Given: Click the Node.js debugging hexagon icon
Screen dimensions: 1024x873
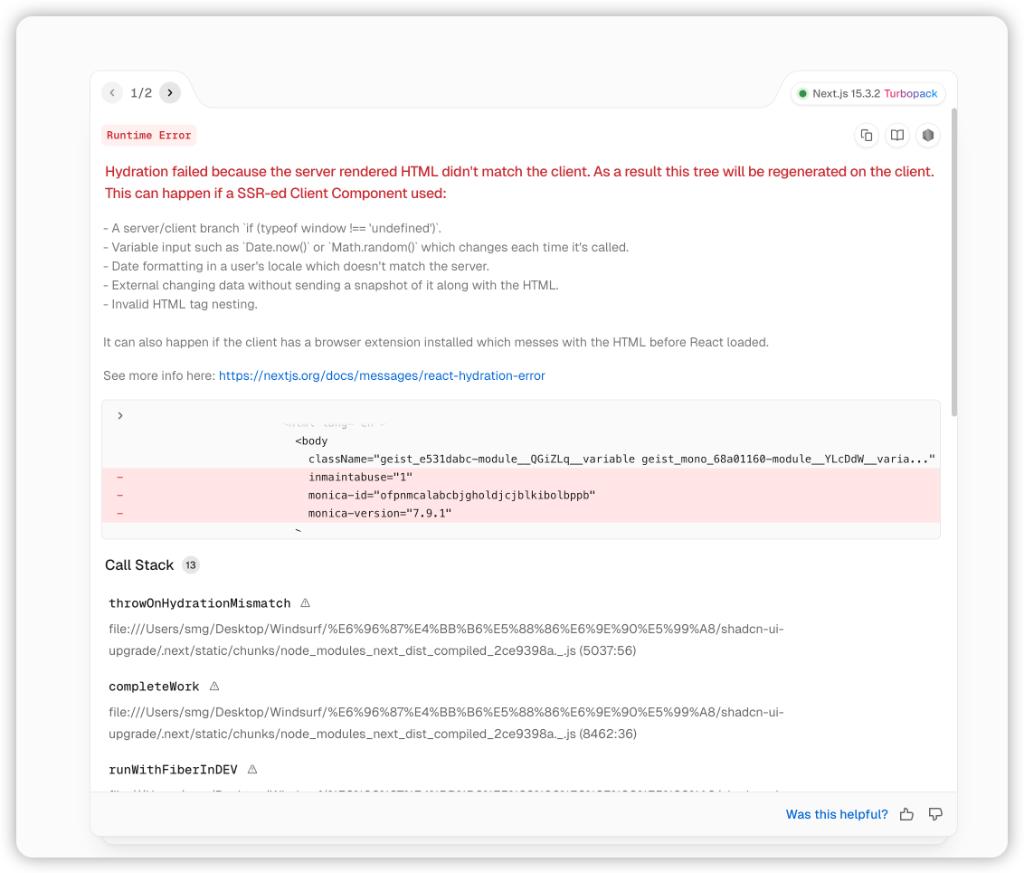Looking at the screenshot, I should tap(928, 135).
